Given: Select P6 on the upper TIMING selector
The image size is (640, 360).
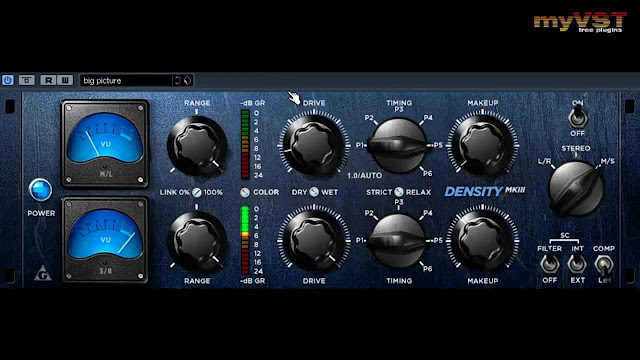Looking at the screenshot, I should point(427,173).
